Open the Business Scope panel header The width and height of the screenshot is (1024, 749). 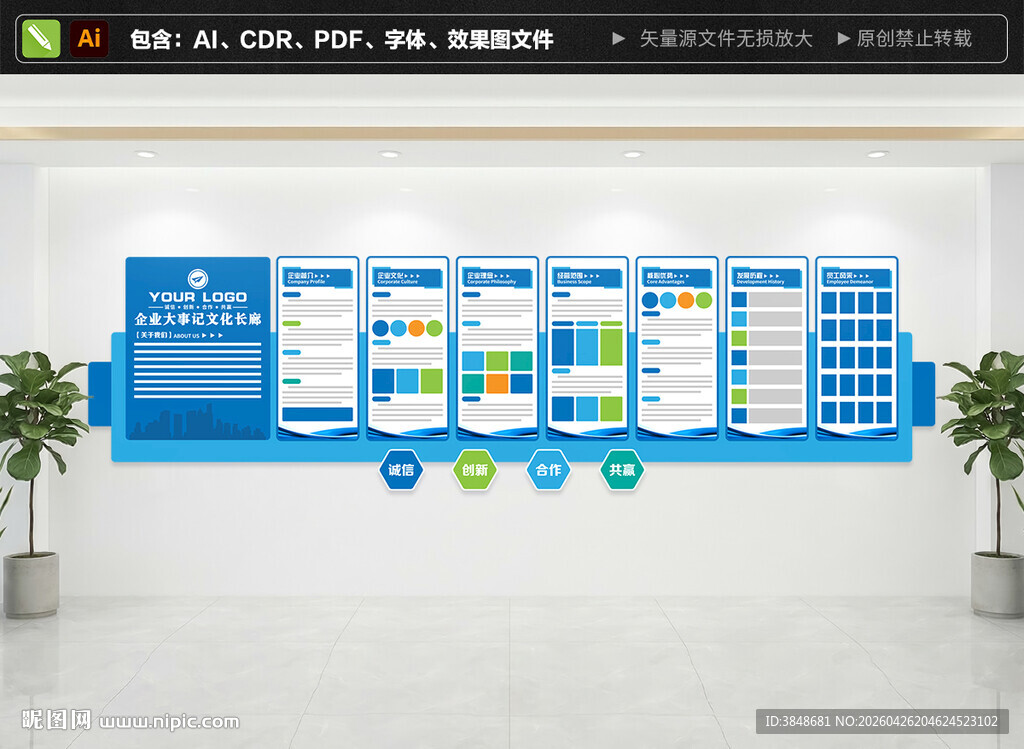tap(587, 278)
